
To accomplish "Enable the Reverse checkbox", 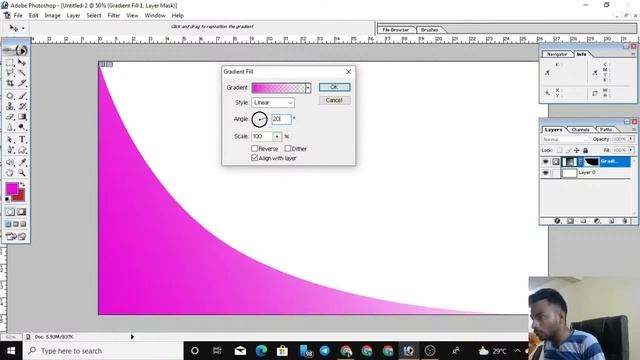I will (x=255, y=148).
